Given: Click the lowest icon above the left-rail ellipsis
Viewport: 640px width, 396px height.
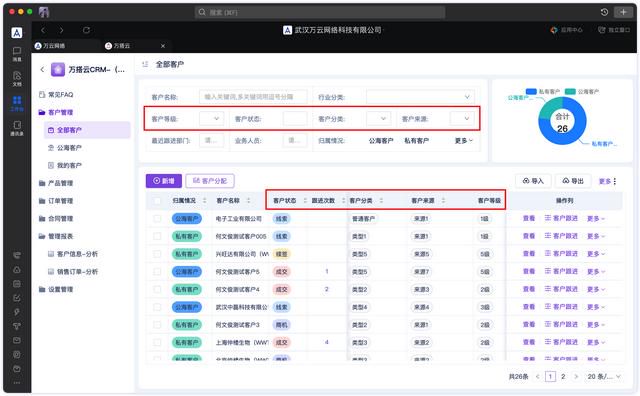Looking at the screenshot, I should [17, 369].
